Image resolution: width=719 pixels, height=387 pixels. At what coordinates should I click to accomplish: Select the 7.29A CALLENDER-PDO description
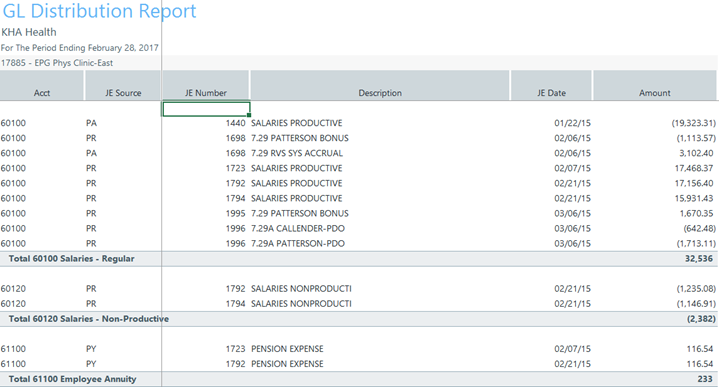[298, 228]
